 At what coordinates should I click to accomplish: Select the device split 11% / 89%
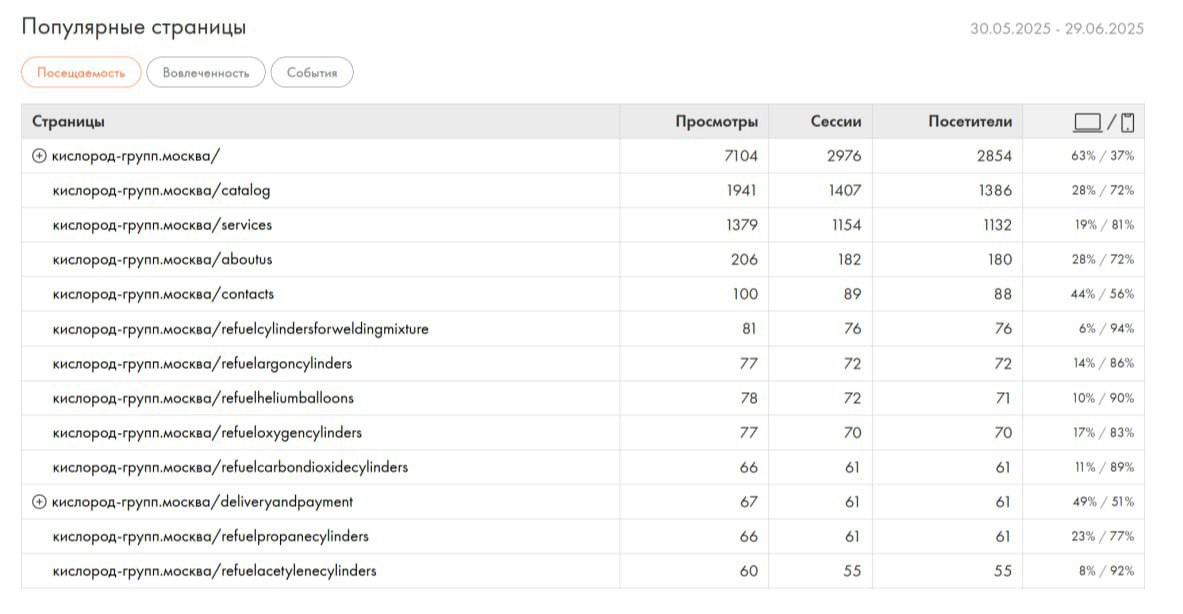tap(1105, 468)
